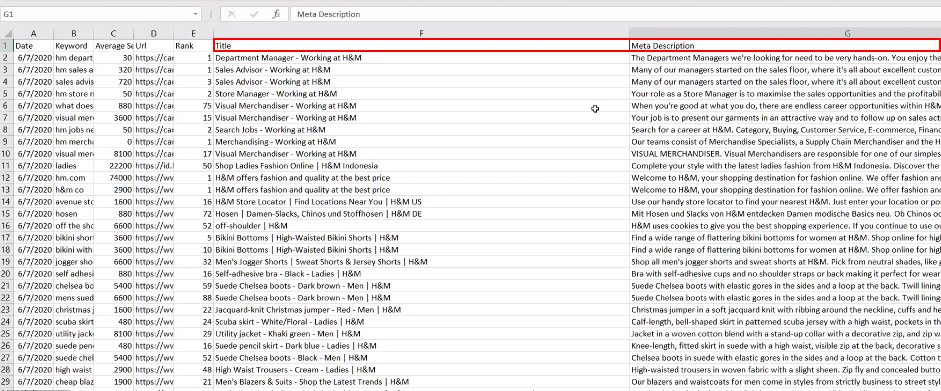Viewport: 941px width, 391px height.
Task: Select meta description starting 'Search for a career at H&M'
Action: tap(785, 130)
